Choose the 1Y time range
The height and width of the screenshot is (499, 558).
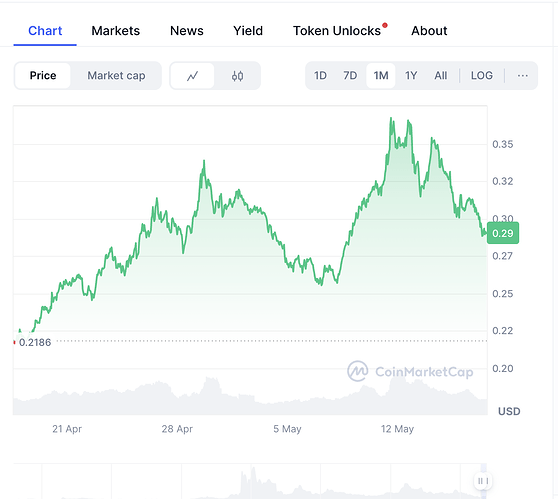coord(411,76)
